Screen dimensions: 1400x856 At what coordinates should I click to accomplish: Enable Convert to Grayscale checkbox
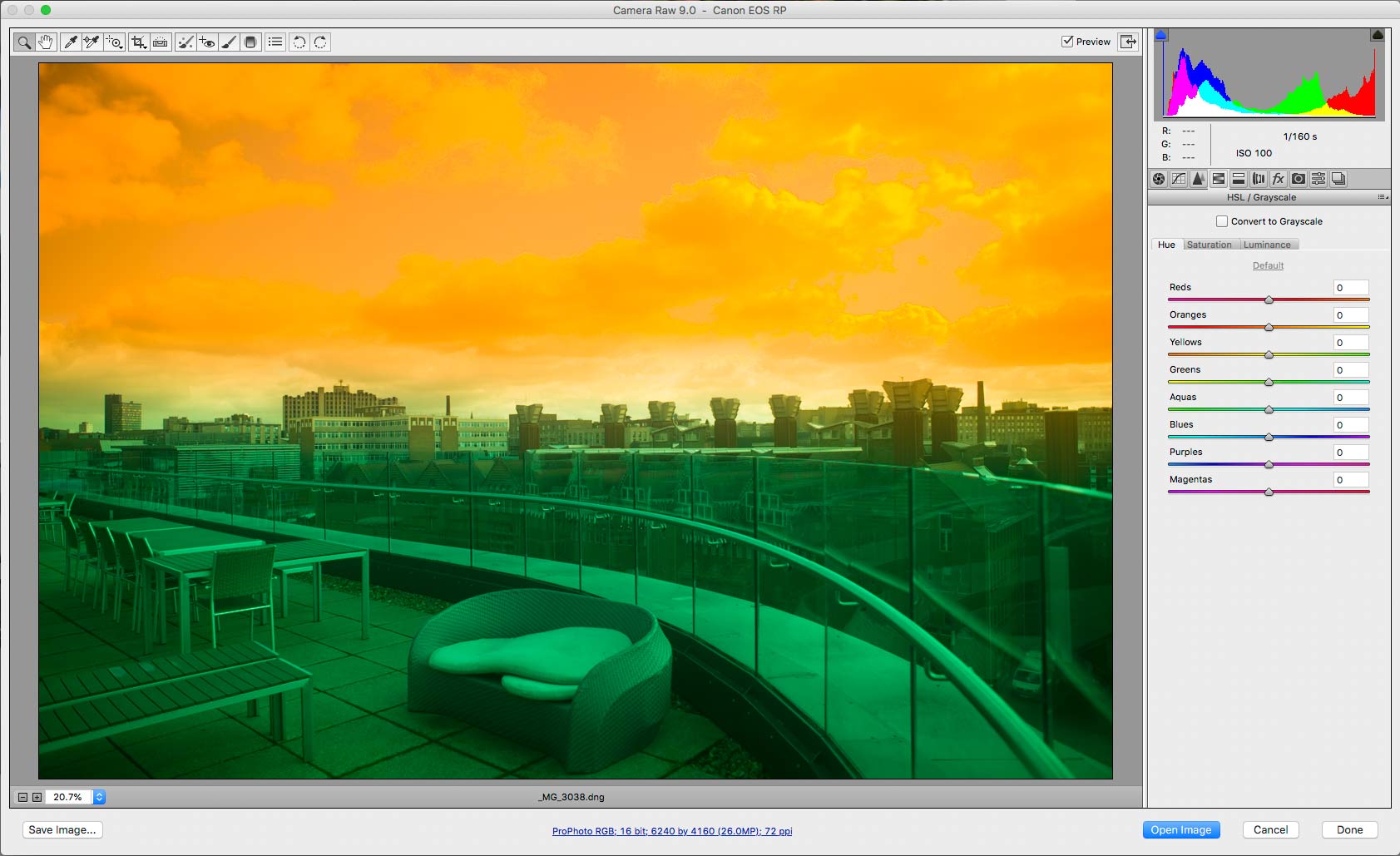(x=1222, y=221)
